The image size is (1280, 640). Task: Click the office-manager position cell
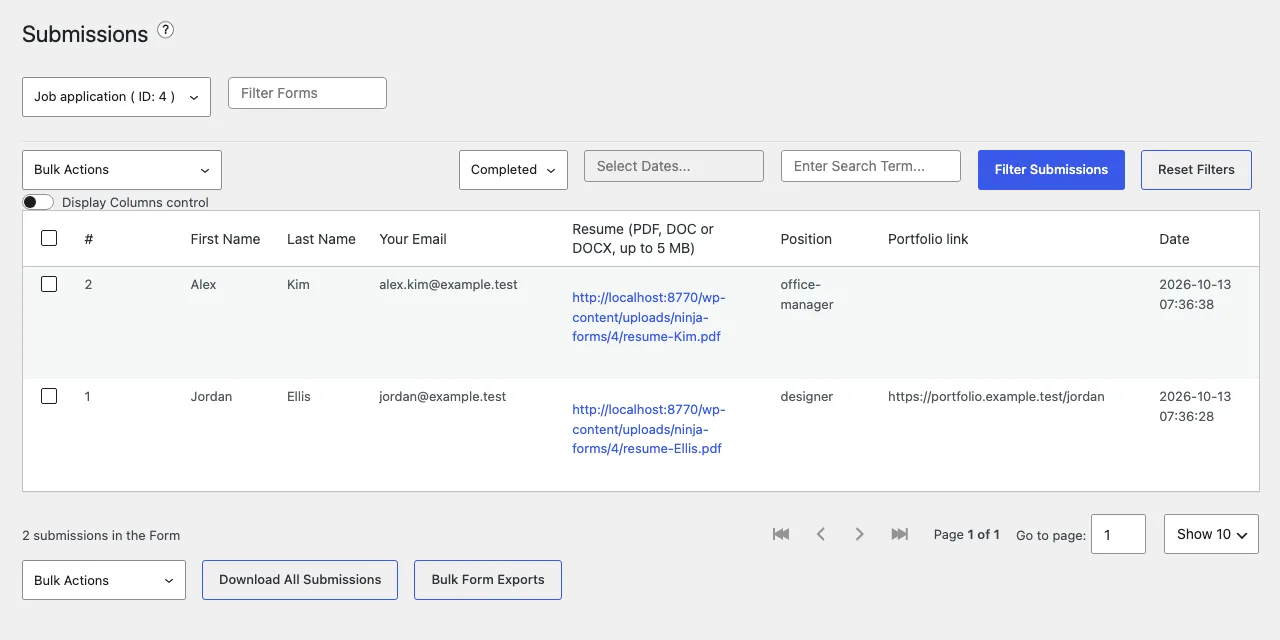807,295
